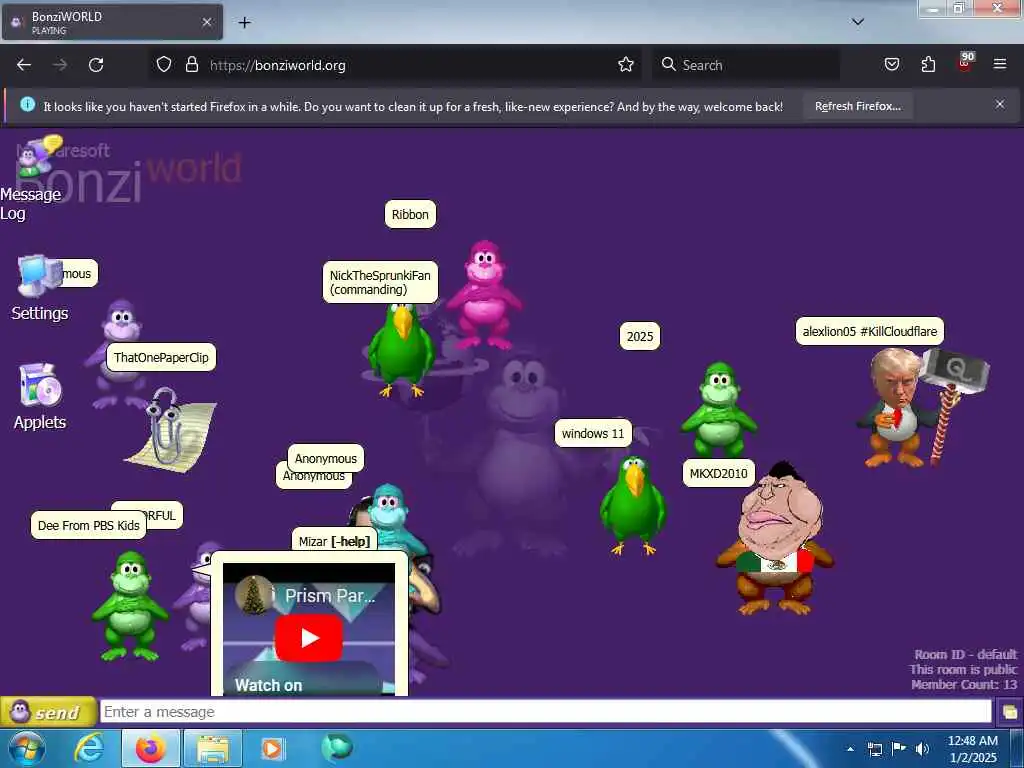
Task: Dismiss the Firefox notification bar
Action: click(1000, 104)
